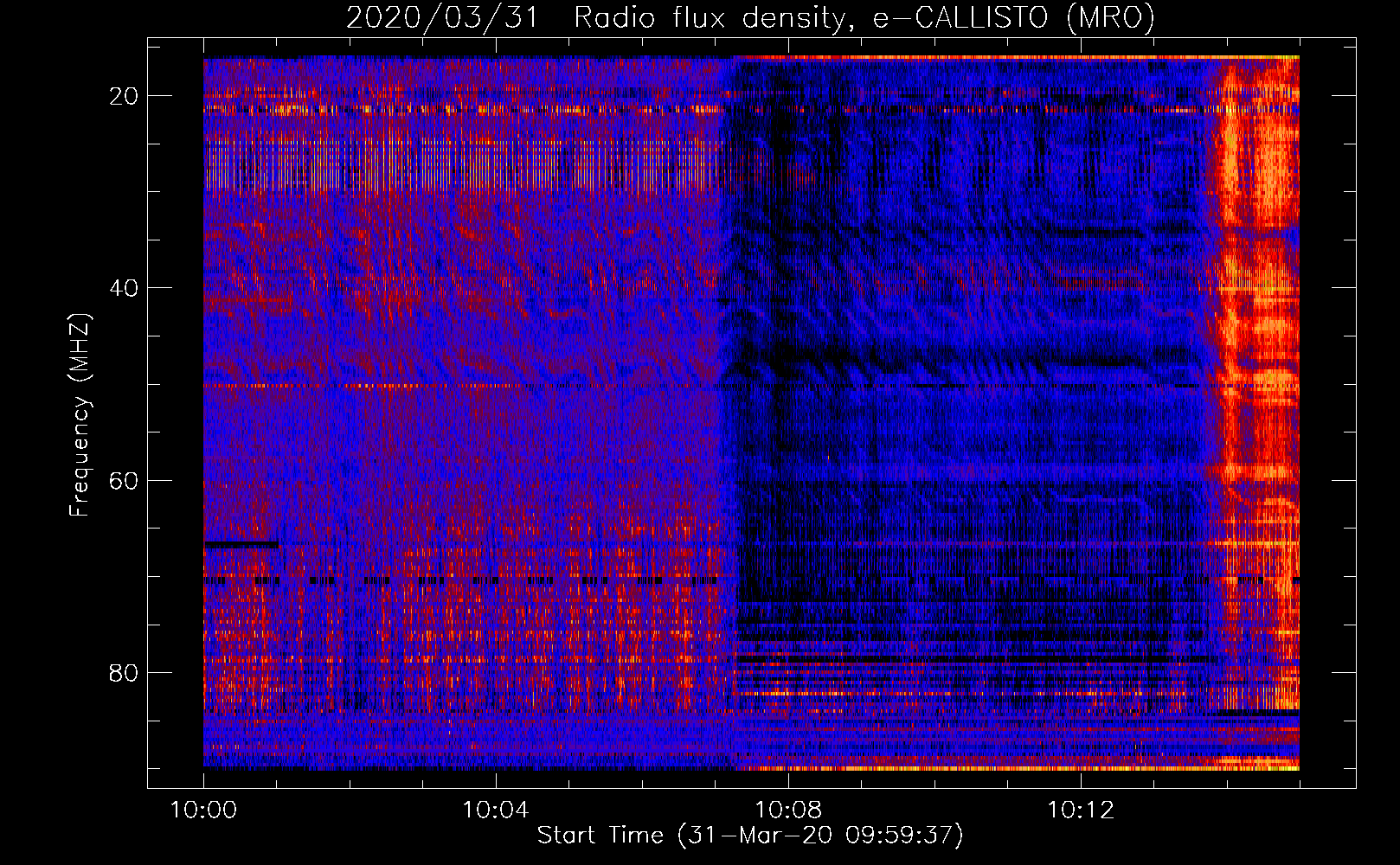Click the 40 tick label on frequency axis
Image resolution: width=1400 pixels, height=865 pixels.
point(124,288)
